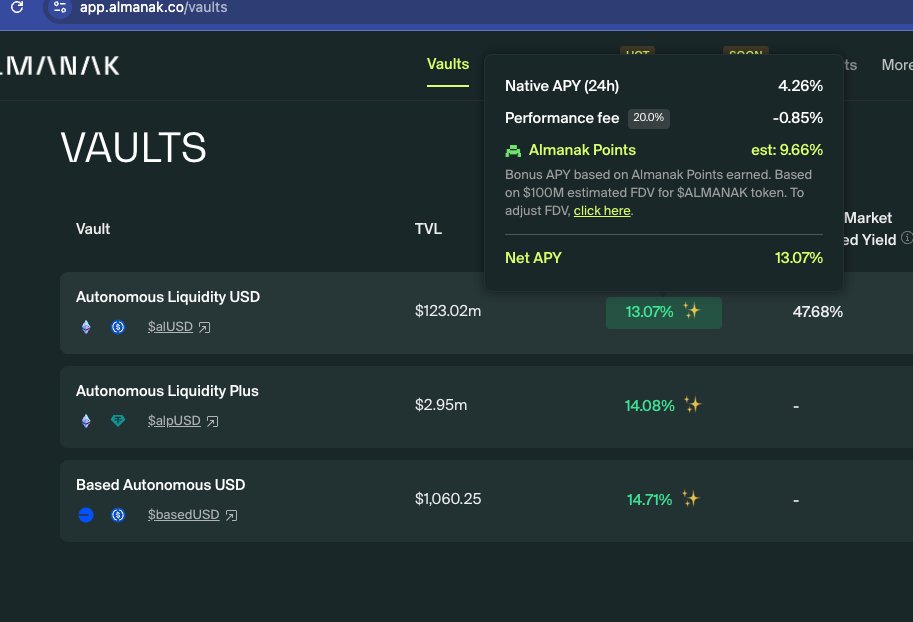Click the Native APY (24h) 4.26% value
The height and width of the screenshot is (622, 913).
point(801,86)
